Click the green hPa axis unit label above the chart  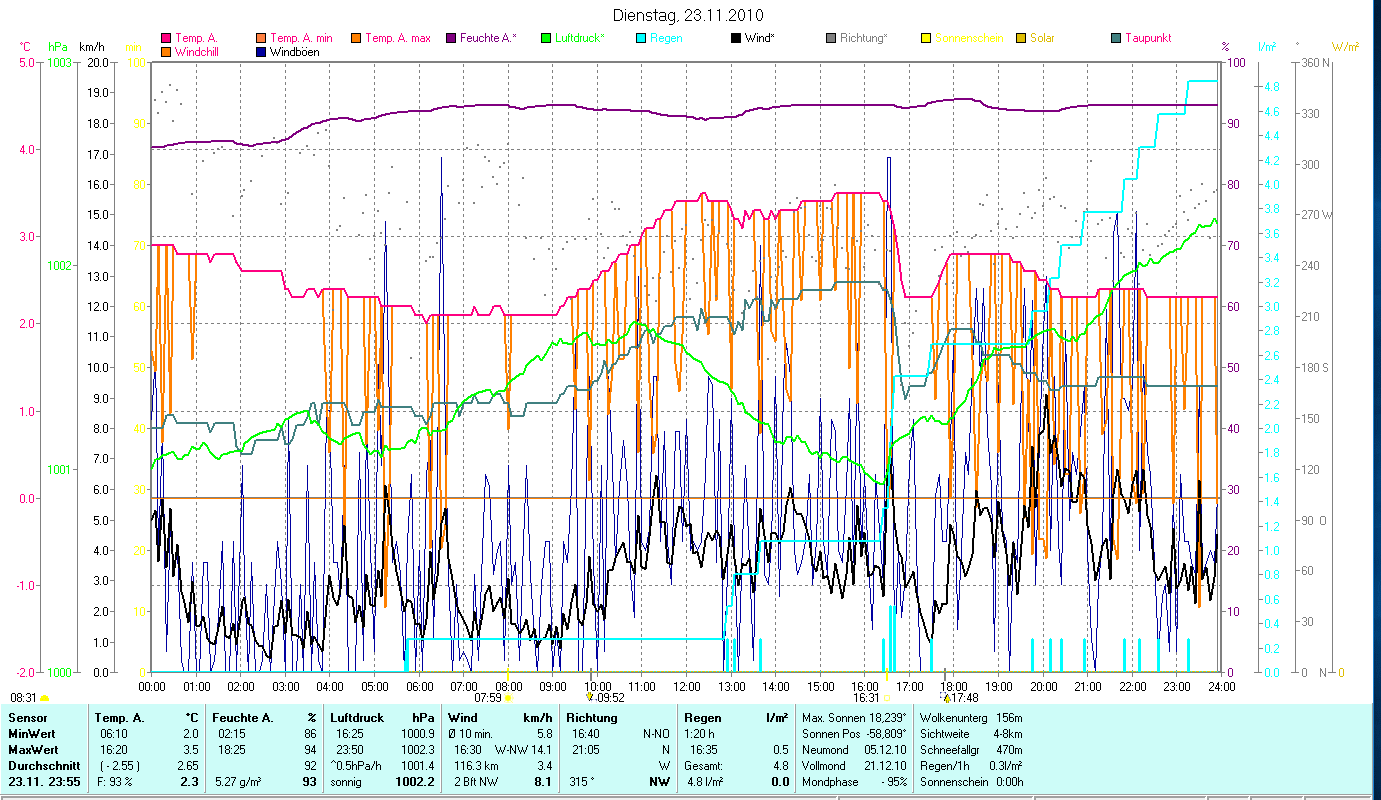click(x=58, y=47)
